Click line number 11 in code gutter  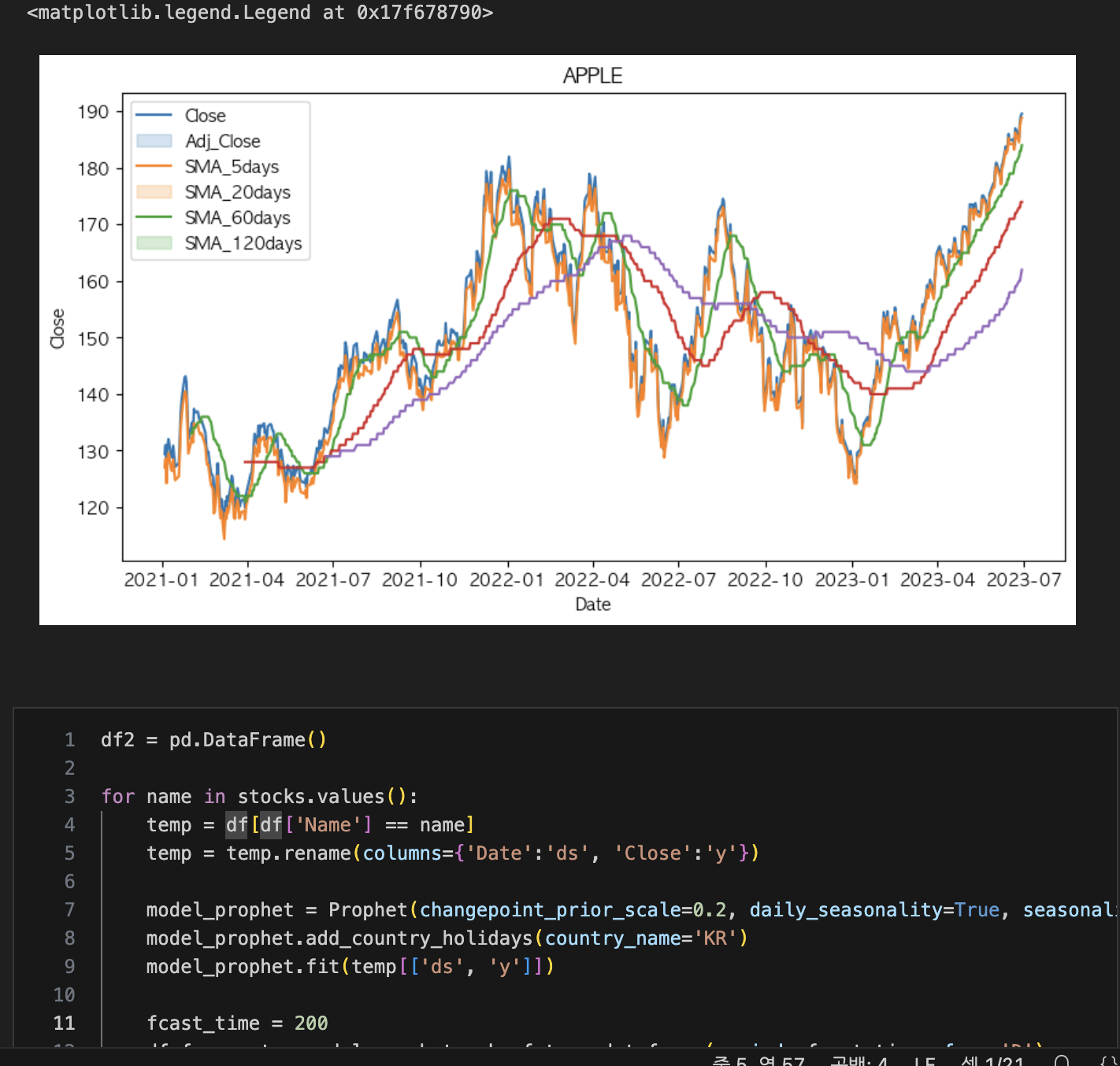65,1023
